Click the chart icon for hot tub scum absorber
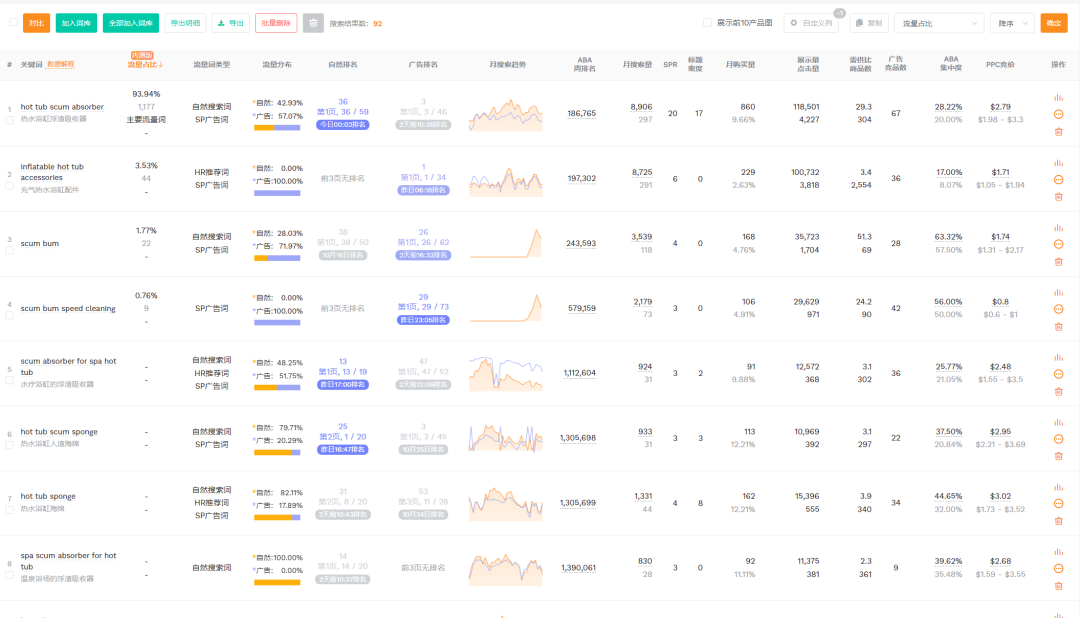 click(1058, 98)
